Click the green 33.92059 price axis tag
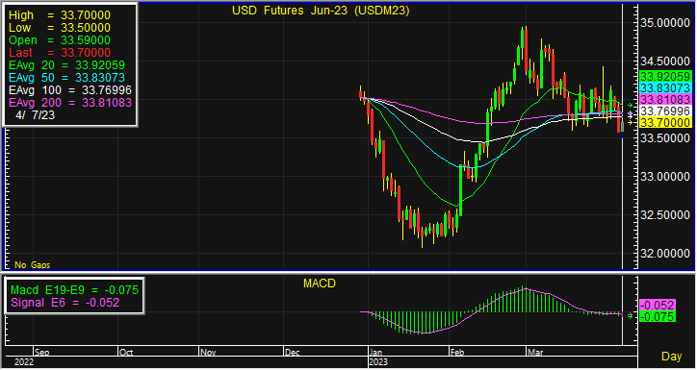The width and height of the screenshot is (697, 370). (x=665, y=76)
